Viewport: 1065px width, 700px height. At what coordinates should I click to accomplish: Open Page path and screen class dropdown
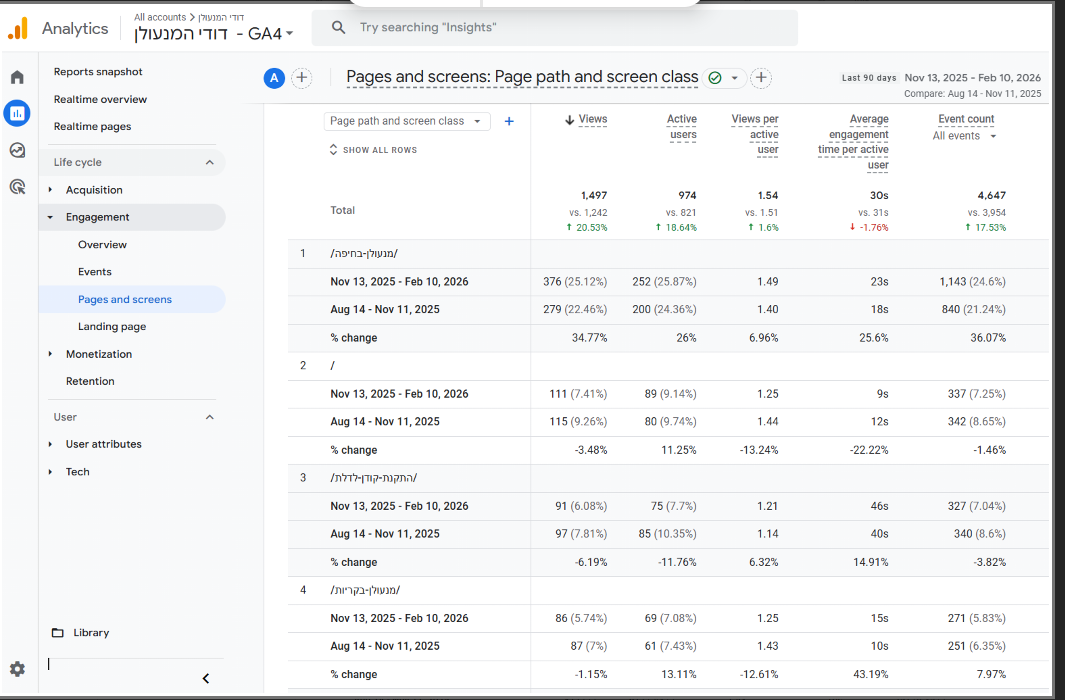pyautogui.click(x=406, y=121)
